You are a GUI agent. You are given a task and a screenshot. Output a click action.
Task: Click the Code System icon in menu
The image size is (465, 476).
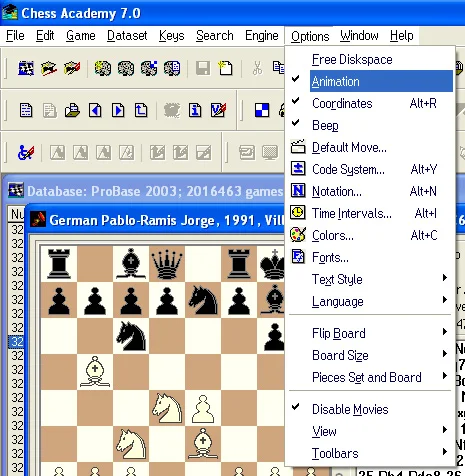click(298, 169)
